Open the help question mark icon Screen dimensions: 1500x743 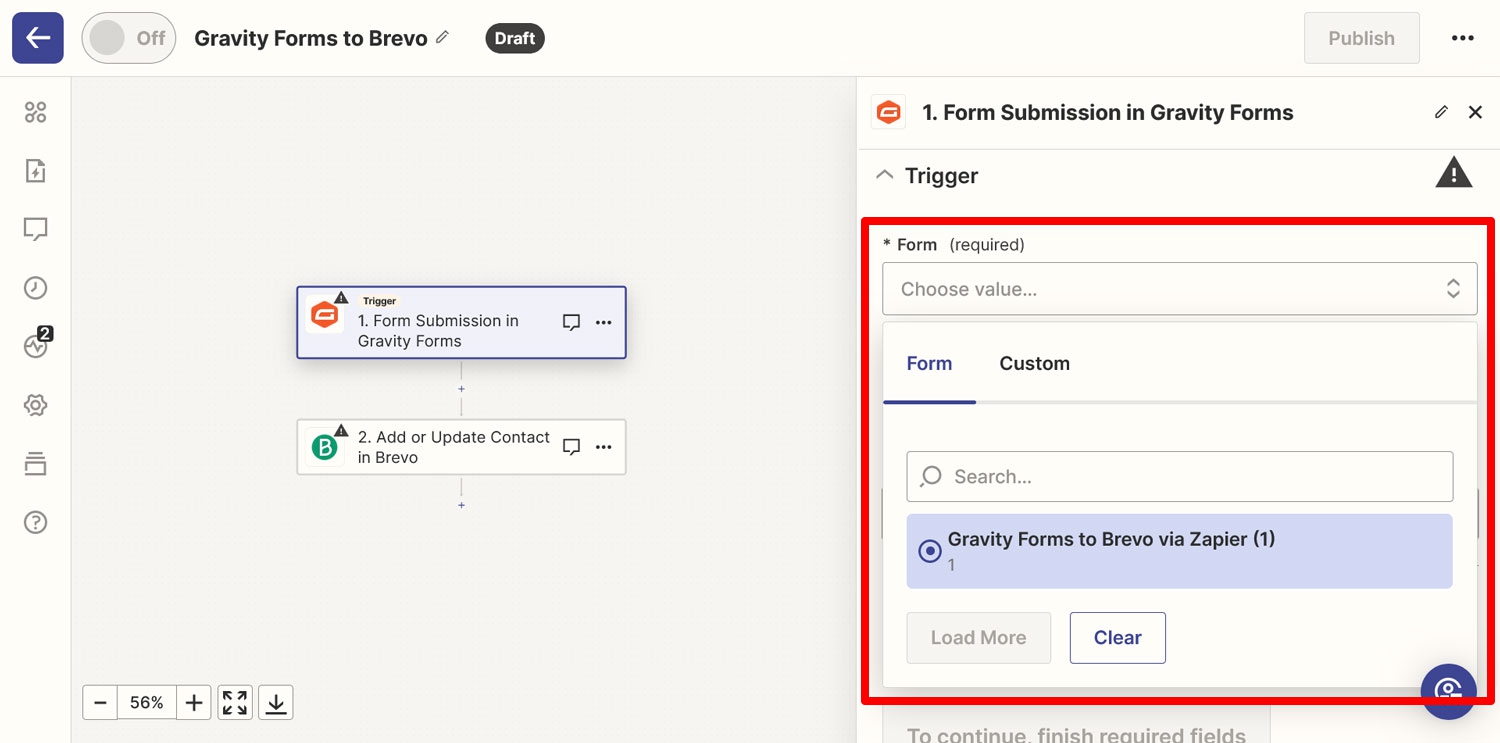pyautogui.click(x=35, y=522)
